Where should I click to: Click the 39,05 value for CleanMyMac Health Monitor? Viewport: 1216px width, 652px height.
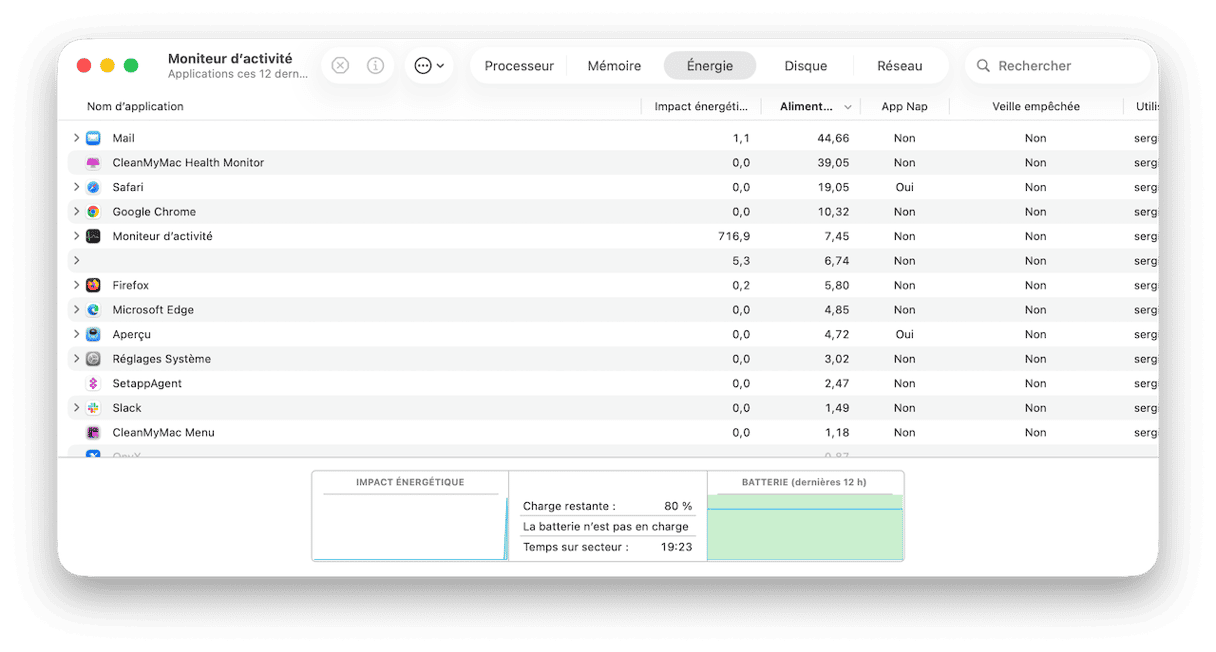(x=833, y=163)
